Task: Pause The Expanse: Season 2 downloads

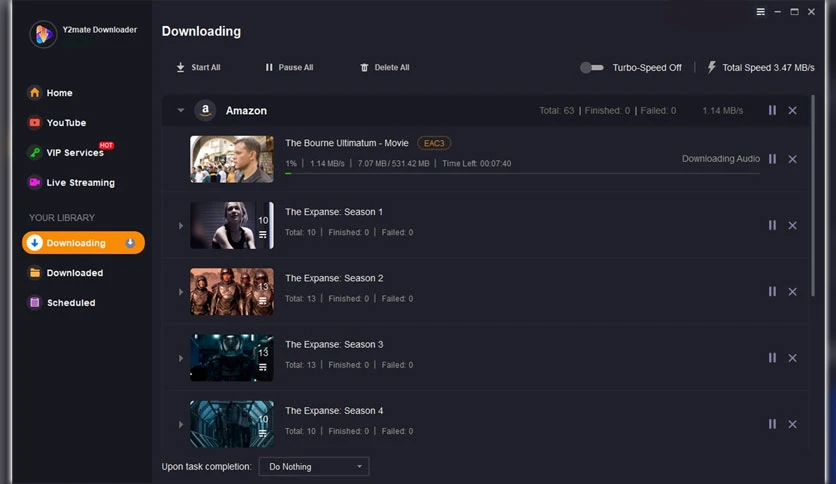Action: [x=772, y=292]
